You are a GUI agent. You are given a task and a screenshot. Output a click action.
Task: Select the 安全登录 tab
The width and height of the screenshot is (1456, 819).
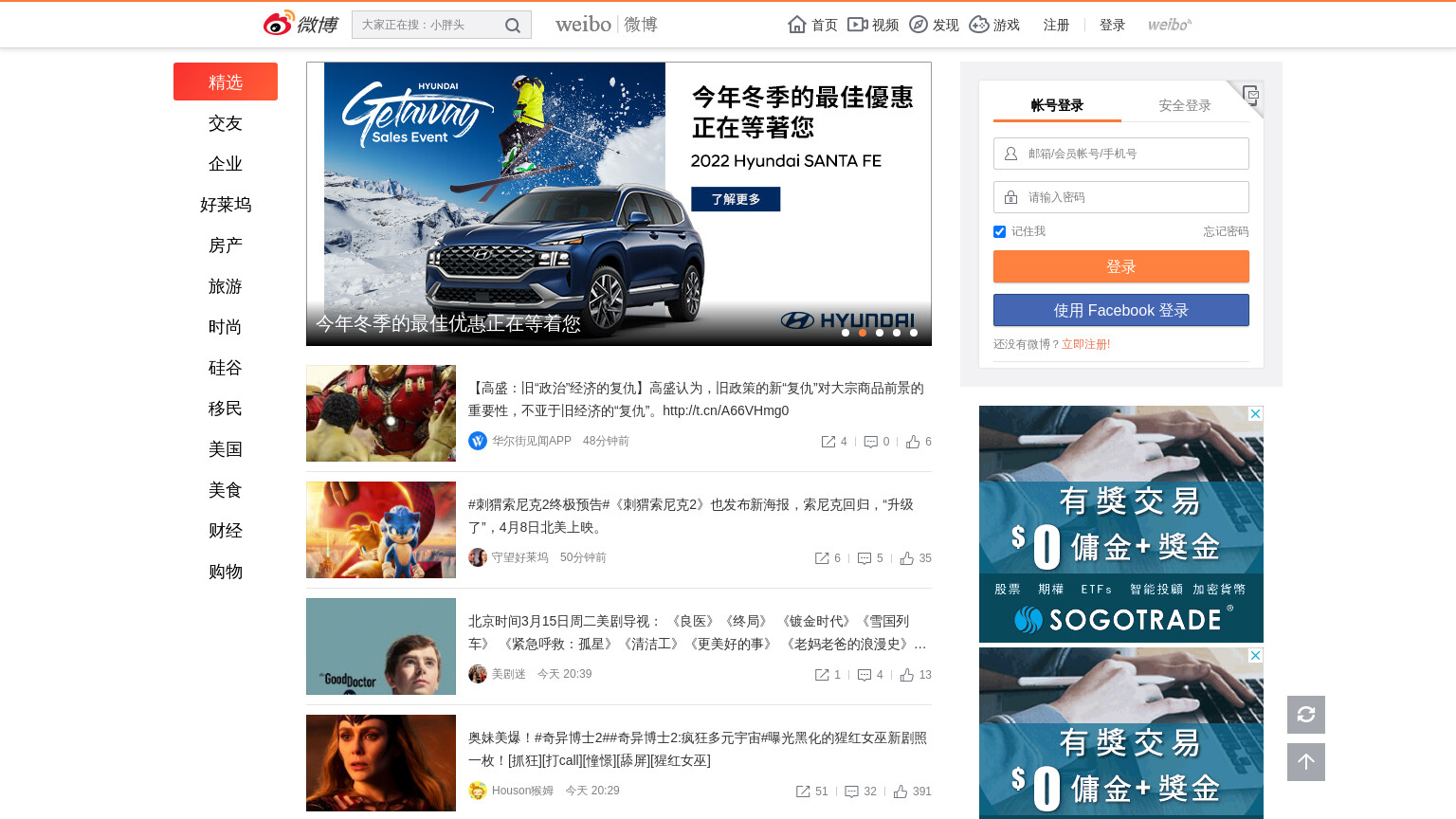pyautogui.click(x=1185, y=105)
